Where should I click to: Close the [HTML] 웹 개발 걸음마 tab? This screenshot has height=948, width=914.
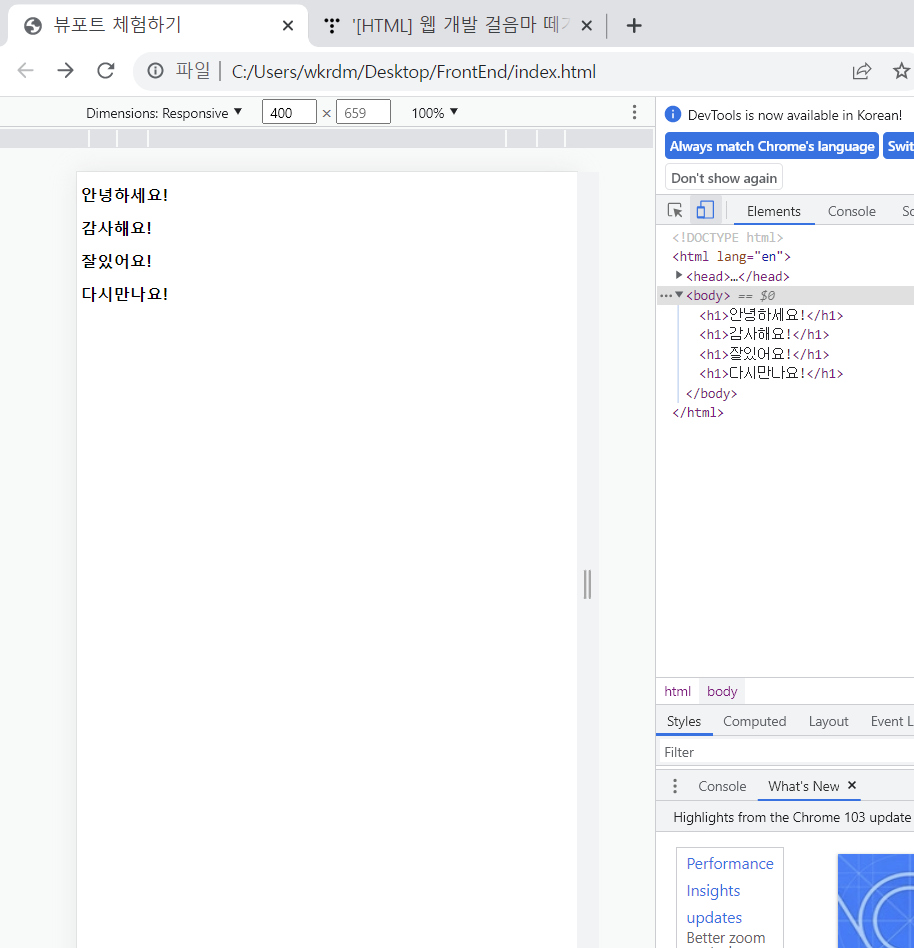[586, 25]
